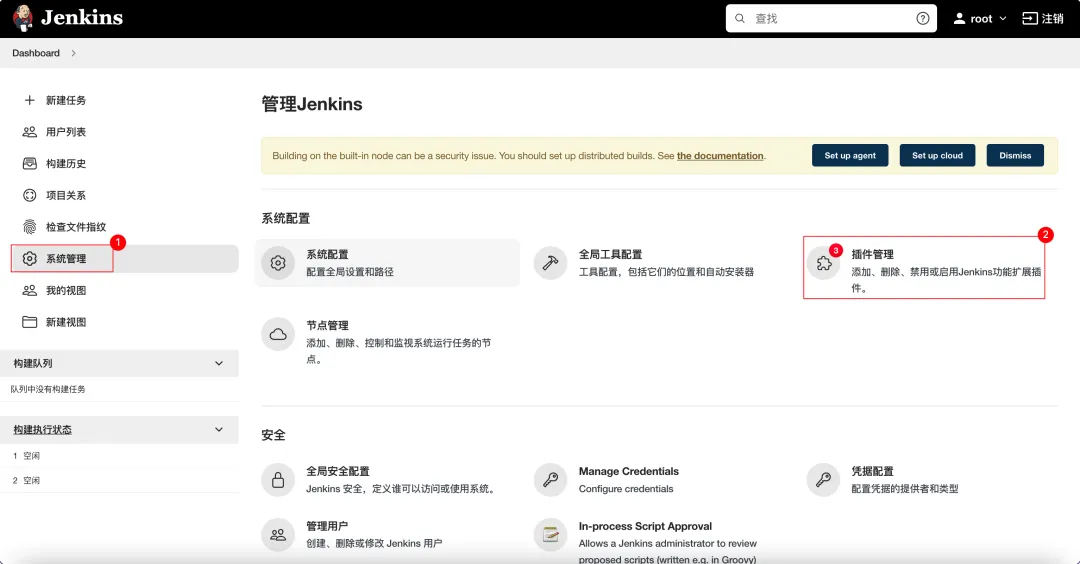Open the 节点管理 card title
This screenshot has width=1080, height=564.
coord(327,325)
